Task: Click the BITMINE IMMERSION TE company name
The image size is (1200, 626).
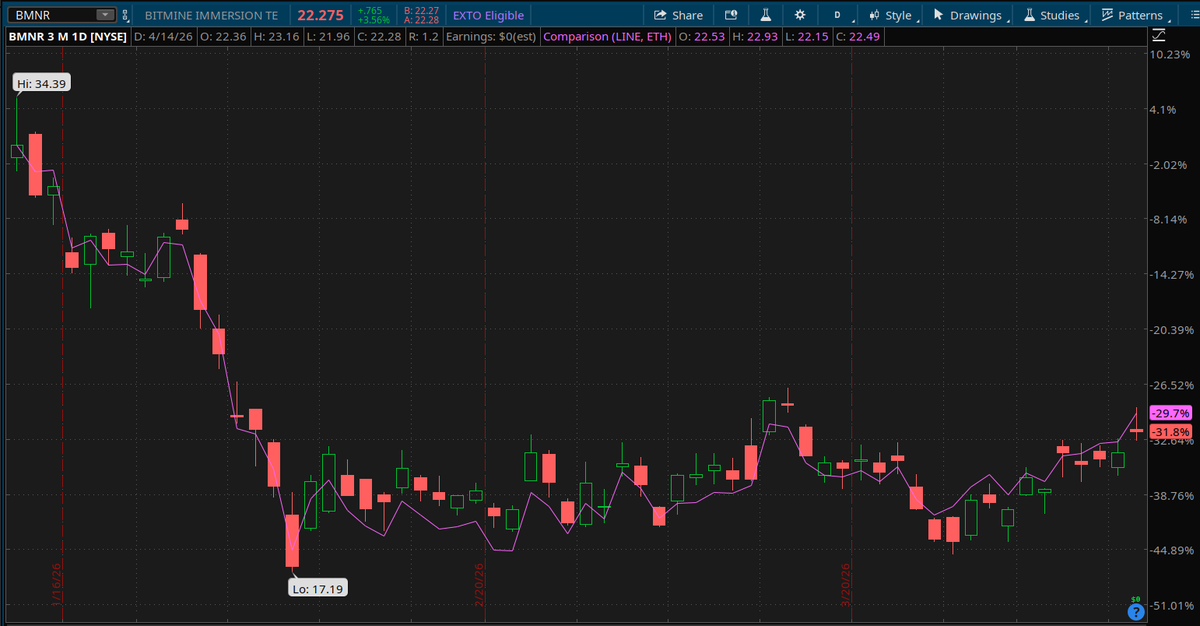Action: [x=210, y=15]
